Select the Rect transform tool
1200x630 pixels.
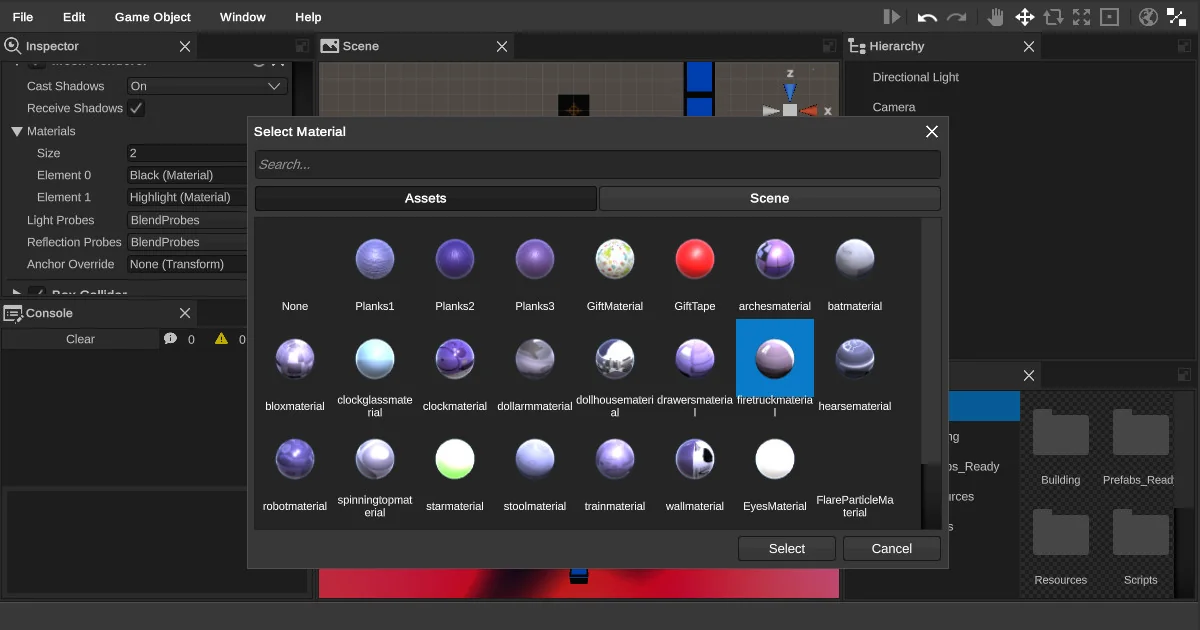(1108, 16)
